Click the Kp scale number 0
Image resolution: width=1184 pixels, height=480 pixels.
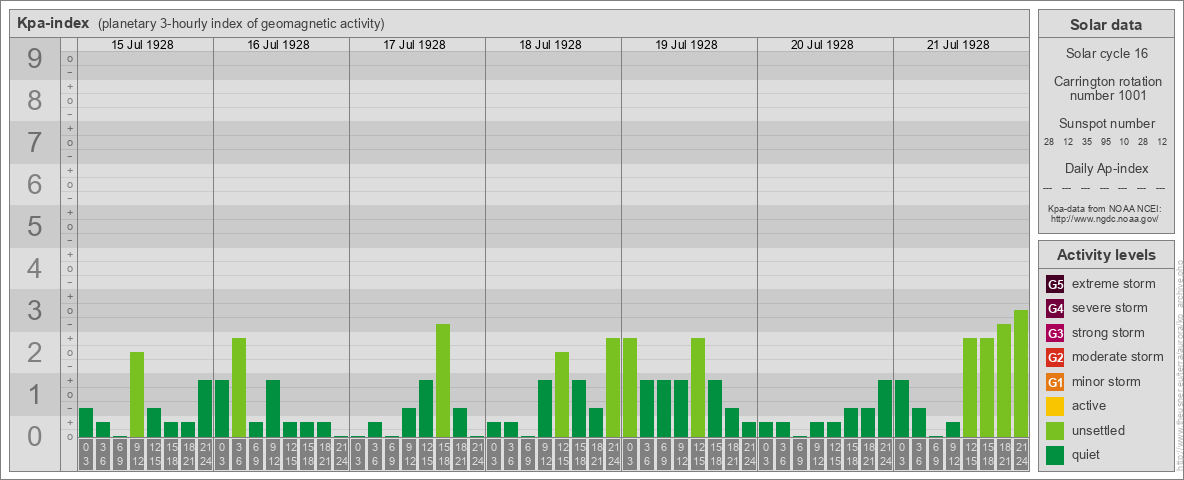pyautogui.click(x=35, y=436)
